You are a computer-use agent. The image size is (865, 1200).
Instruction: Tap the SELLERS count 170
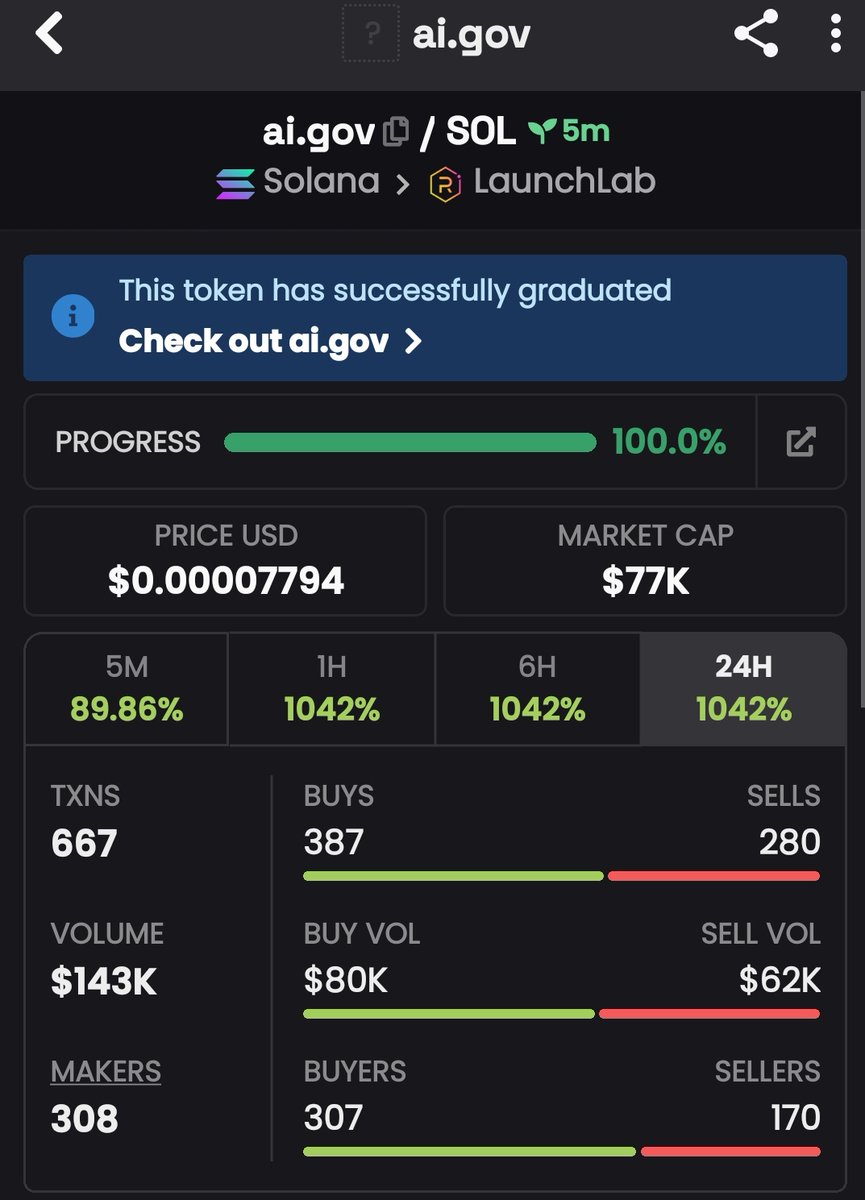(x=795, y=1117)
